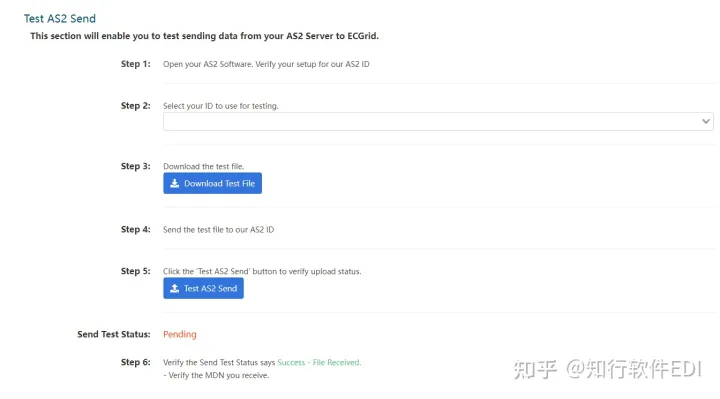This screenshot has width=720, height=399.
Task: Click 'Send the test file to our AS2 ID' text
Action: [218, 230]
